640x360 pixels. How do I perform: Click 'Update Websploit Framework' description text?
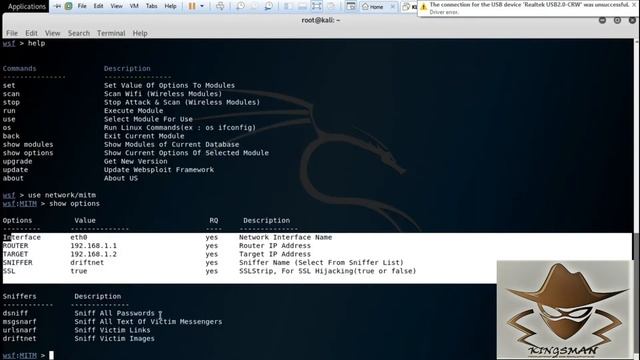point(159,170)
